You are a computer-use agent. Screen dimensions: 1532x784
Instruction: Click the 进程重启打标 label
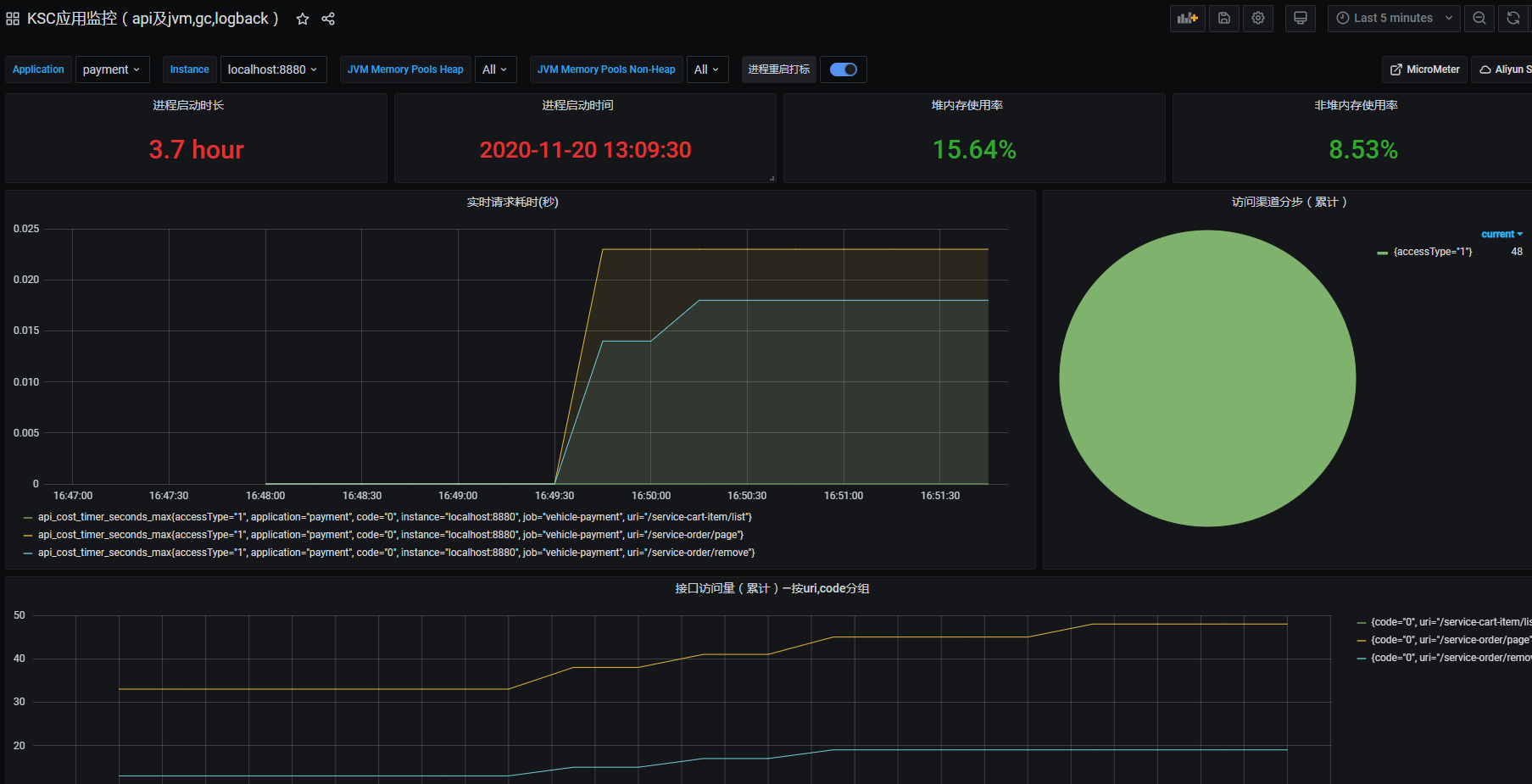779,70
